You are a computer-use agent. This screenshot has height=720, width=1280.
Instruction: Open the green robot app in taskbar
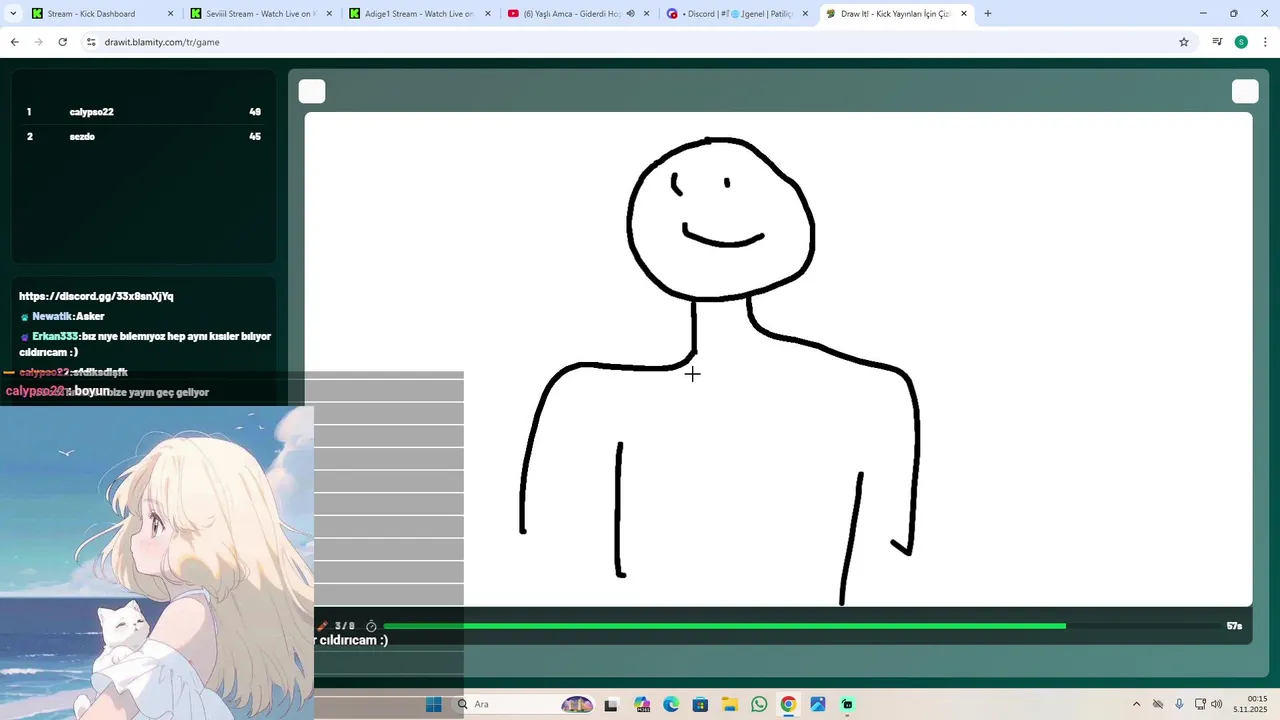pyautogui.click(x=847, y=704)
